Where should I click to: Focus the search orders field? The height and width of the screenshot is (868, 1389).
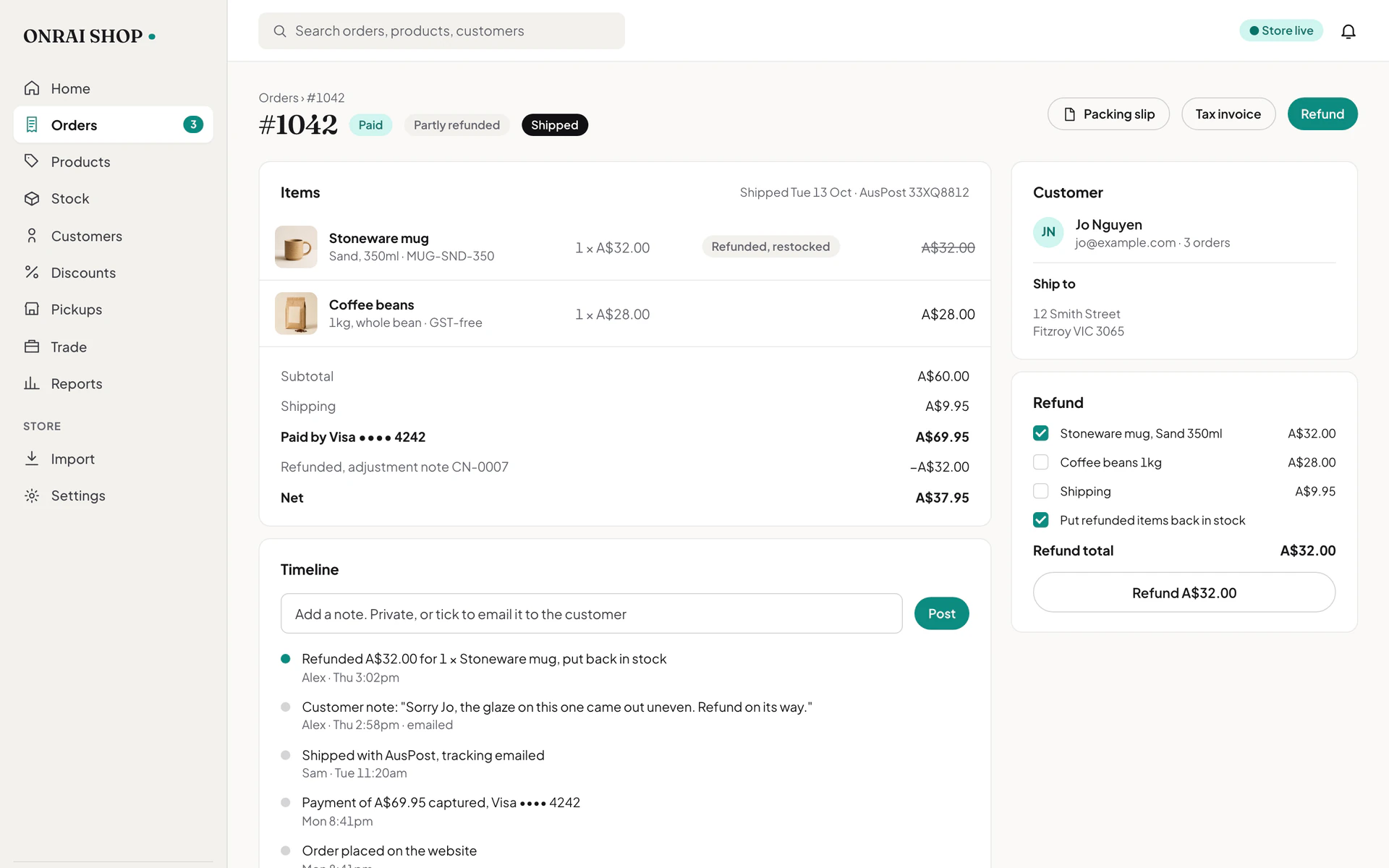point(441,31)
